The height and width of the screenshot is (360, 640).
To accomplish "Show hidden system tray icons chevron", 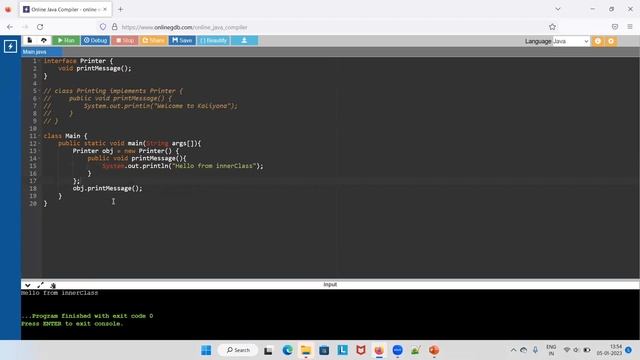I will [513, 350].
